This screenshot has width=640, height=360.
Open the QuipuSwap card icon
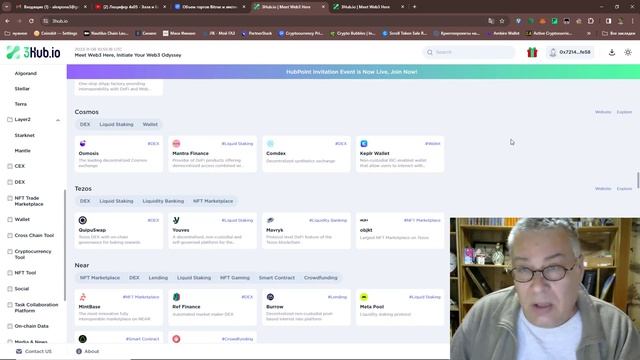click(82, 220)
